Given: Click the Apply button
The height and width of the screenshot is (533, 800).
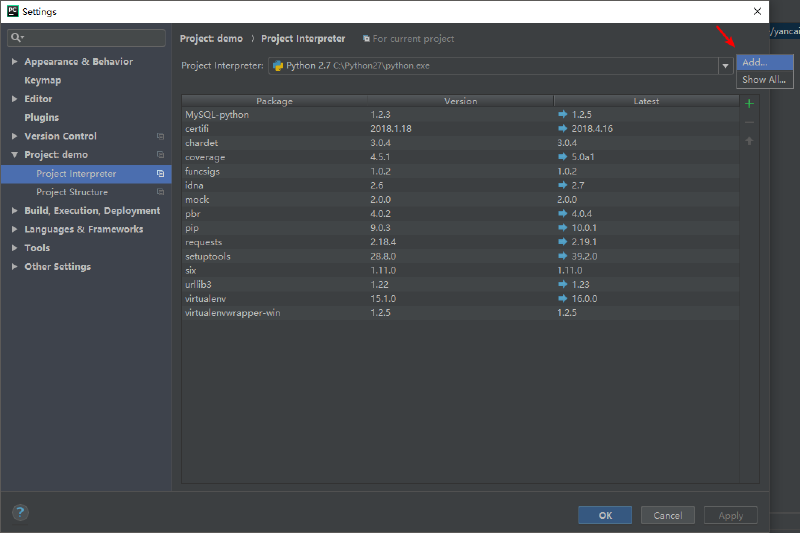Looking at the screenshot, I should point(730,515).
